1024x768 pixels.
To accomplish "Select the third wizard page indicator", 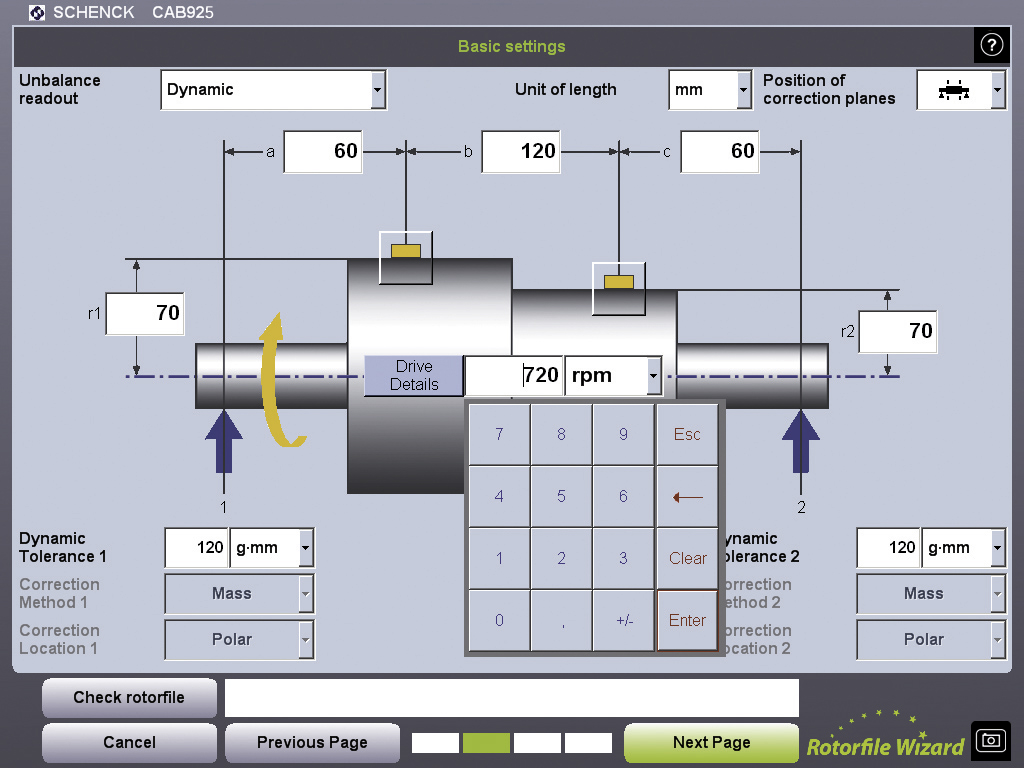I will click(x=537, y=743).
